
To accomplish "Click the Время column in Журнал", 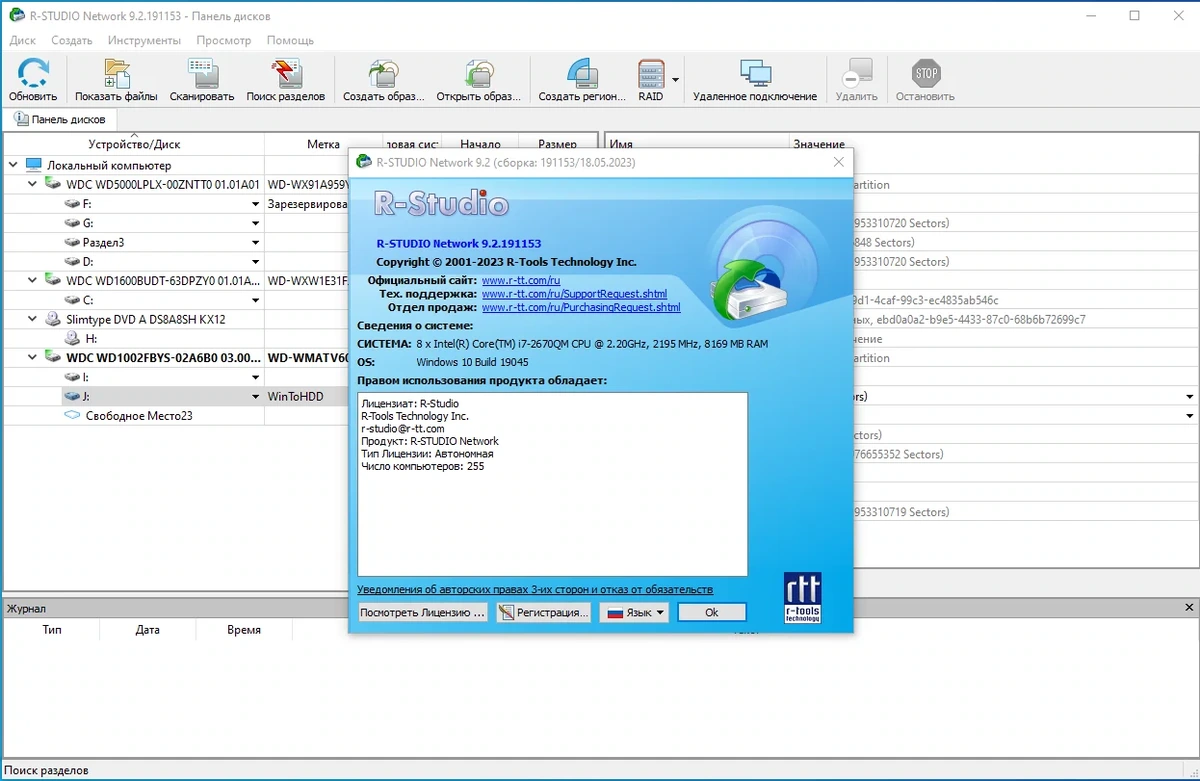I will coord(244,630).
